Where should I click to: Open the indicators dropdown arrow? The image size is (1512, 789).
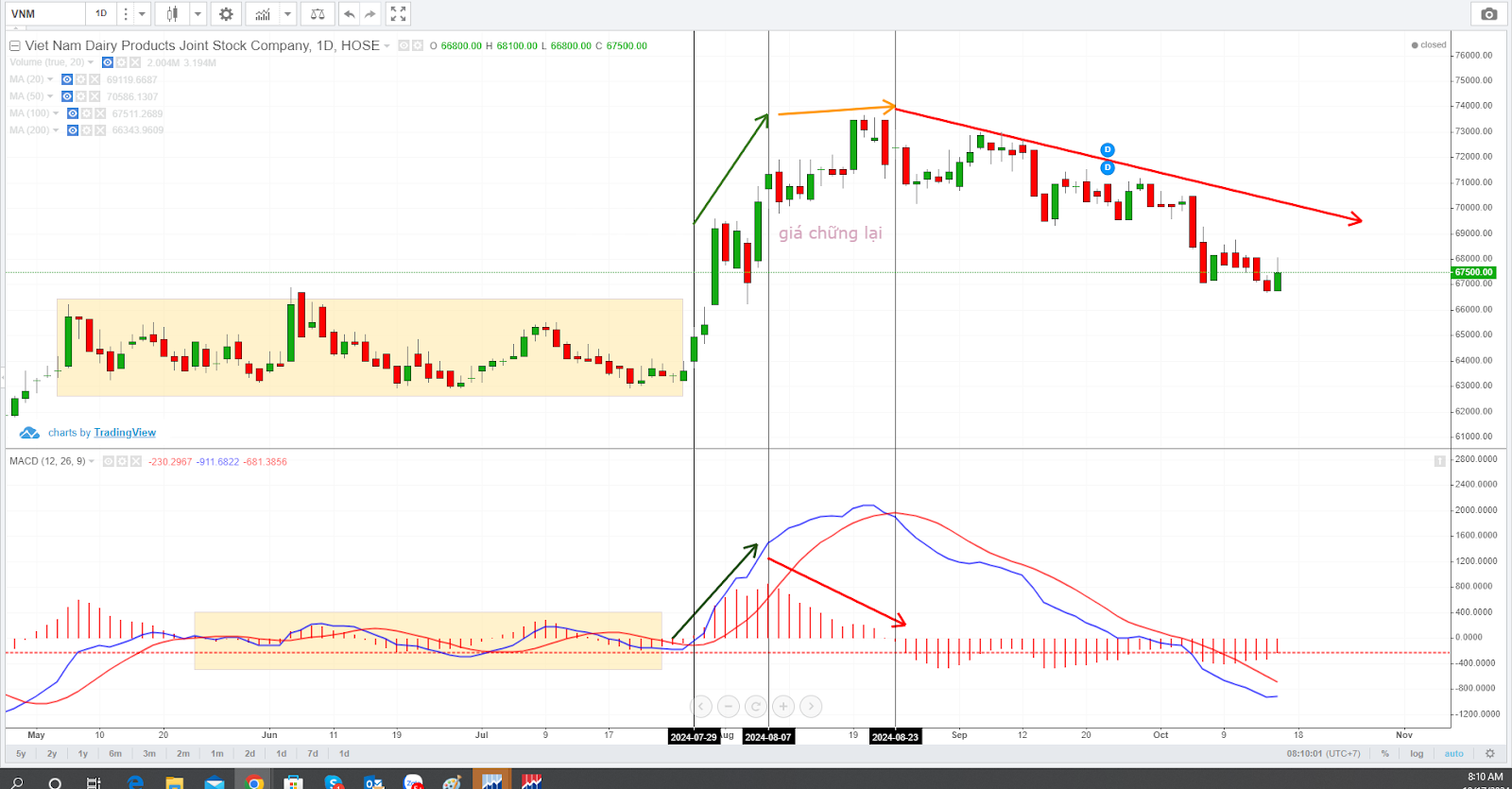(288, 14)
